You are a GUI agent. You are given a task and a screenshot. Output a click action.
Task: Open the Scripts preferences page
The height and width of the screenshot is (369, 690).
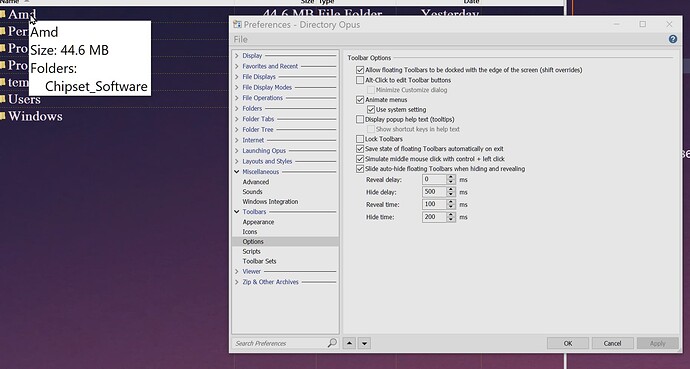point(251,252)
